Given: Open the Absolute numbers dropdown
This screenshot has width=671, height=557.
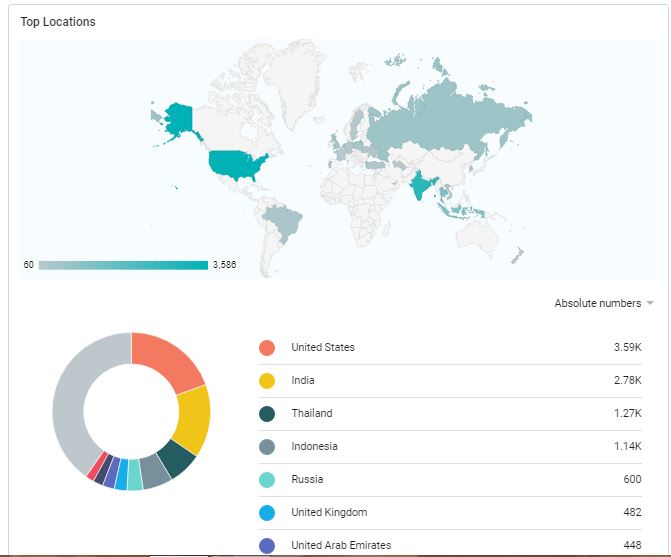Looking at the screenshot, I should coord(604,303).
